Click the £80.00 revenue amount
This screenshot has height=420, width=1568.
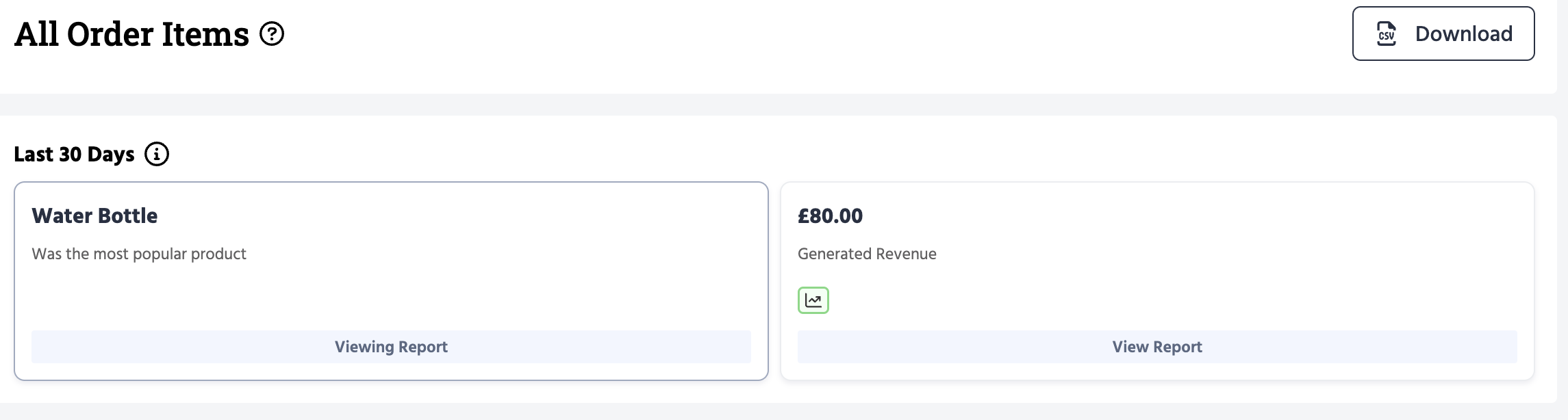(830, 215)
